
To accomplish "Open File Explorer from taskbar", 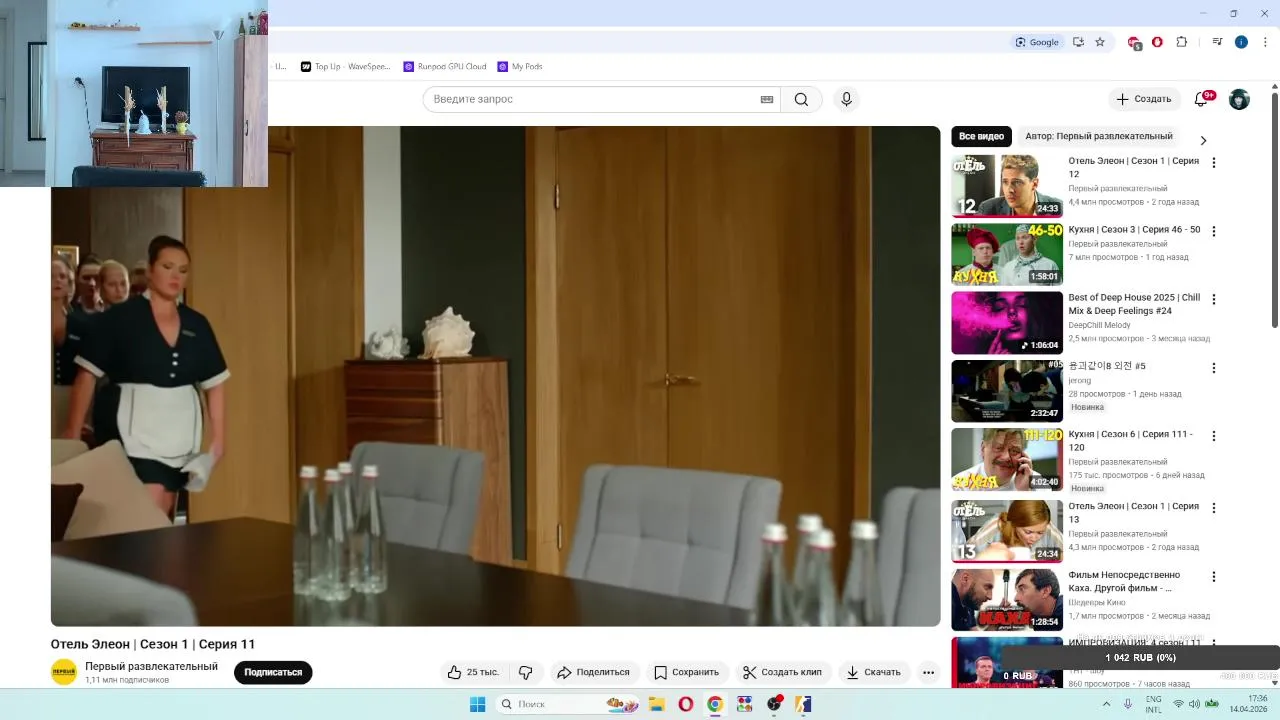I will pyautogui.click(x=657, y=704).
